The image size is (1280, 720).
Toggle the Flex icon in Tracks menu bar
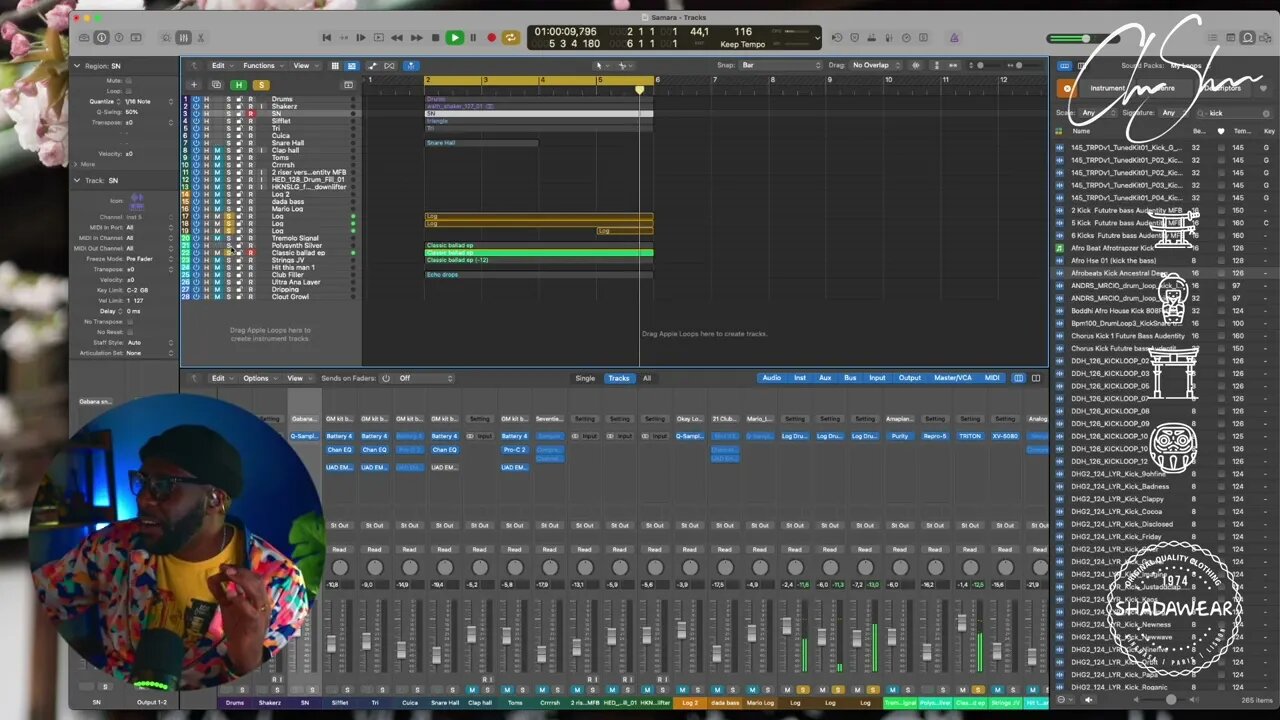(389, 66)
